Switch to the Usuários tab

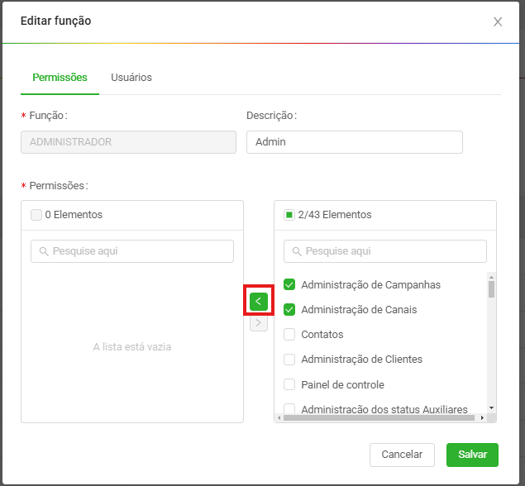131,77
